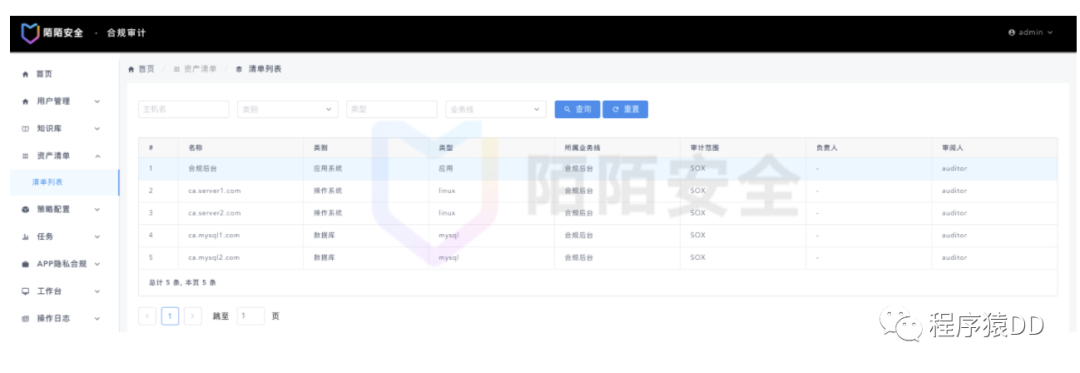Click the 重置 reset button
The image size is (1080, 373).
click(625, 109)
